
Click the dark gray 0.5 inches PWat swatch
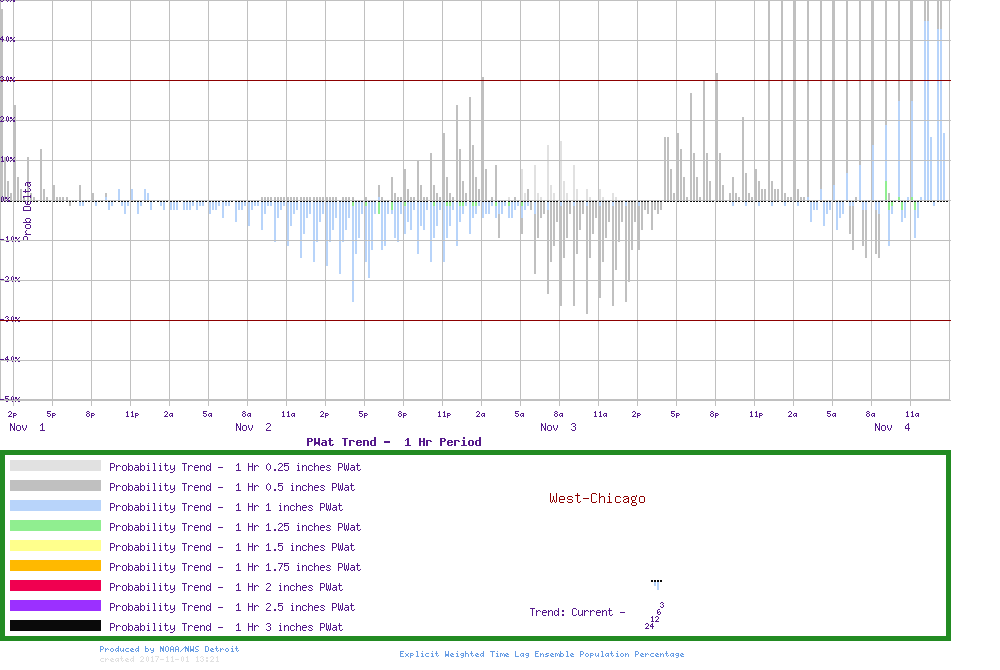tap(55, 486)
